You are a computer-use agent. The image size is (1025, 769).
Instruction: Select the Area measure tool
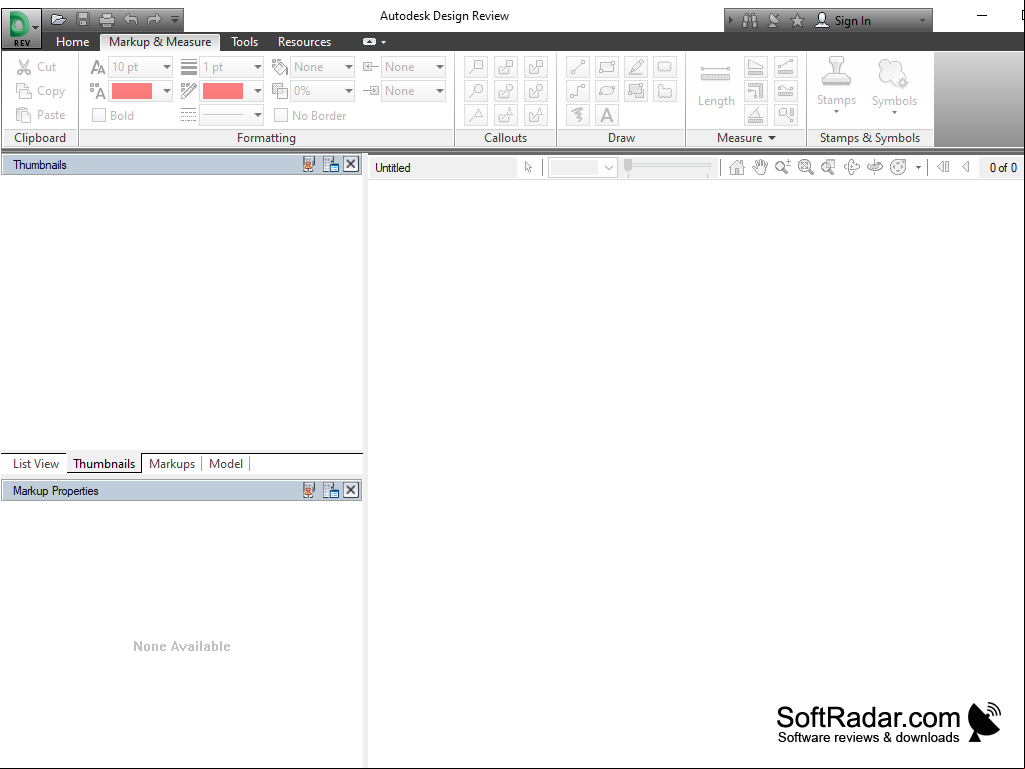point(756,67)
